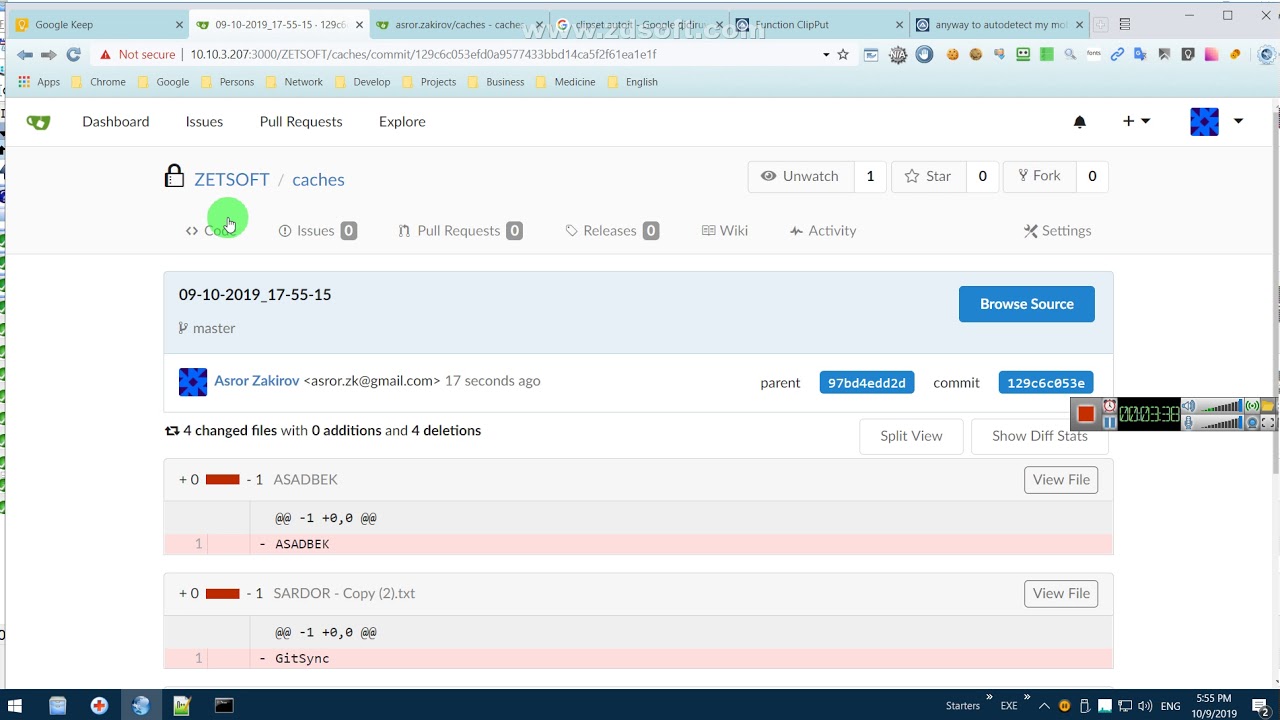Pause the screen recording

pos(1110,423)
